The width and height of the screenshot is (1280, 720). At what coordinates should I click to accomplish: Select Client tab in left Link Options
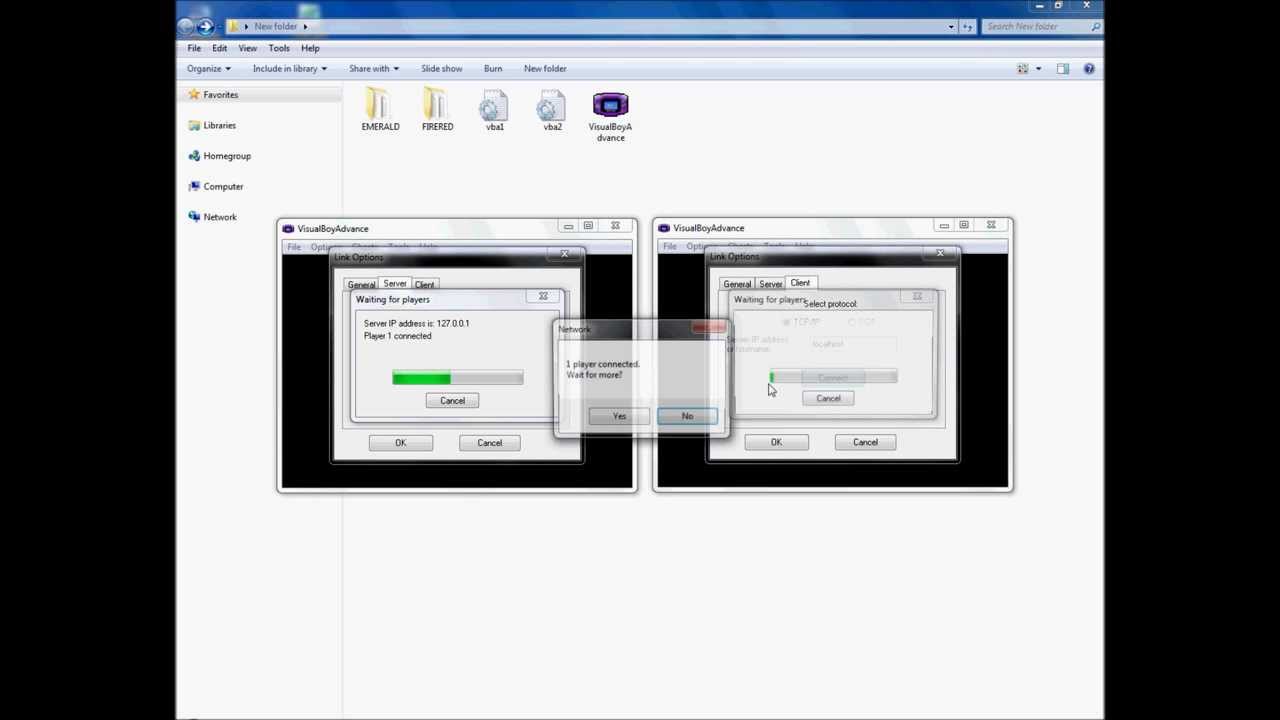[x=424, y=285]
